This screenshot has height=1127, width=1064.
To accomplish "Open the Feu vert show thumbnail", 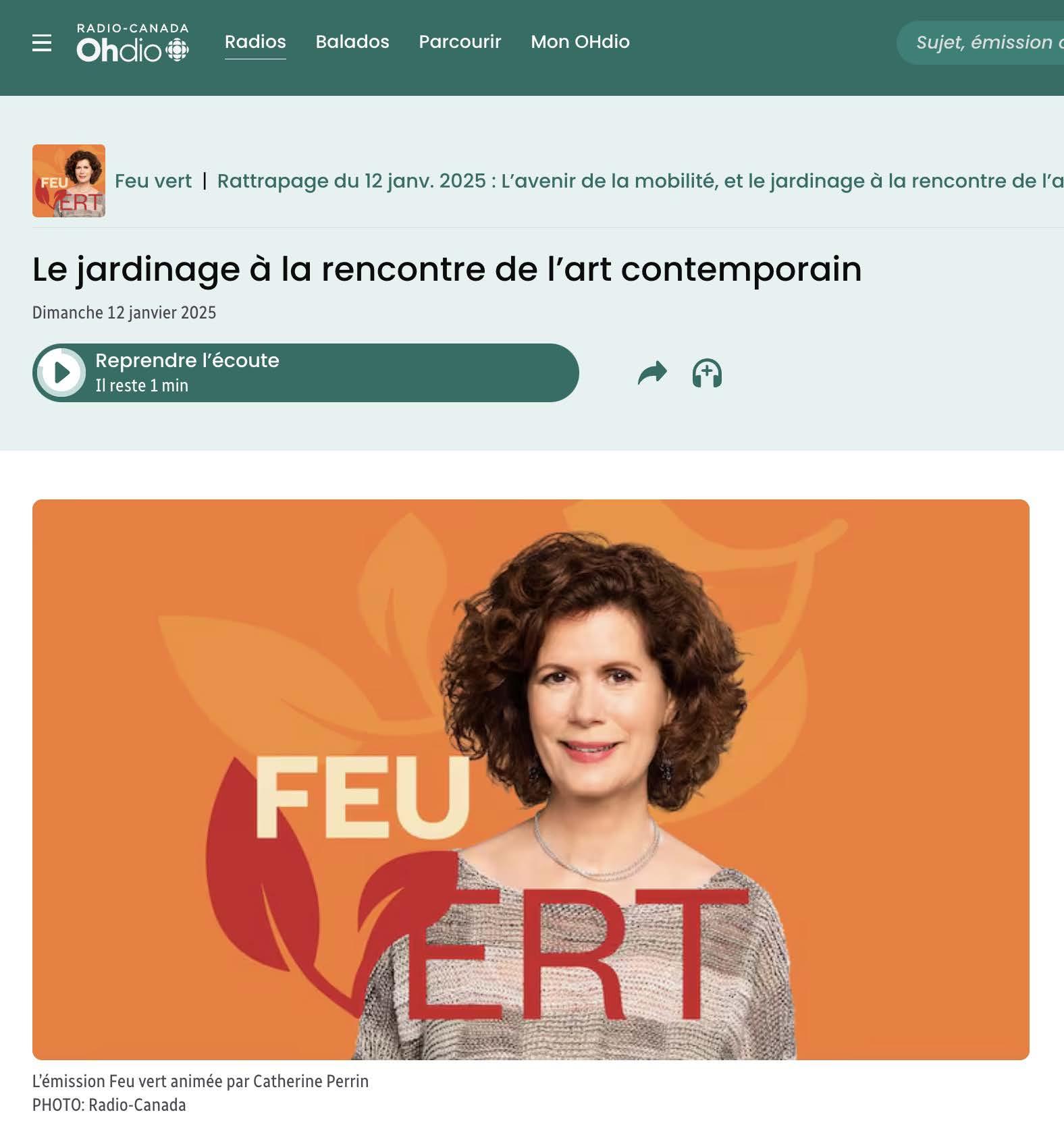I will pyautogui.click(x=69, y=181).
